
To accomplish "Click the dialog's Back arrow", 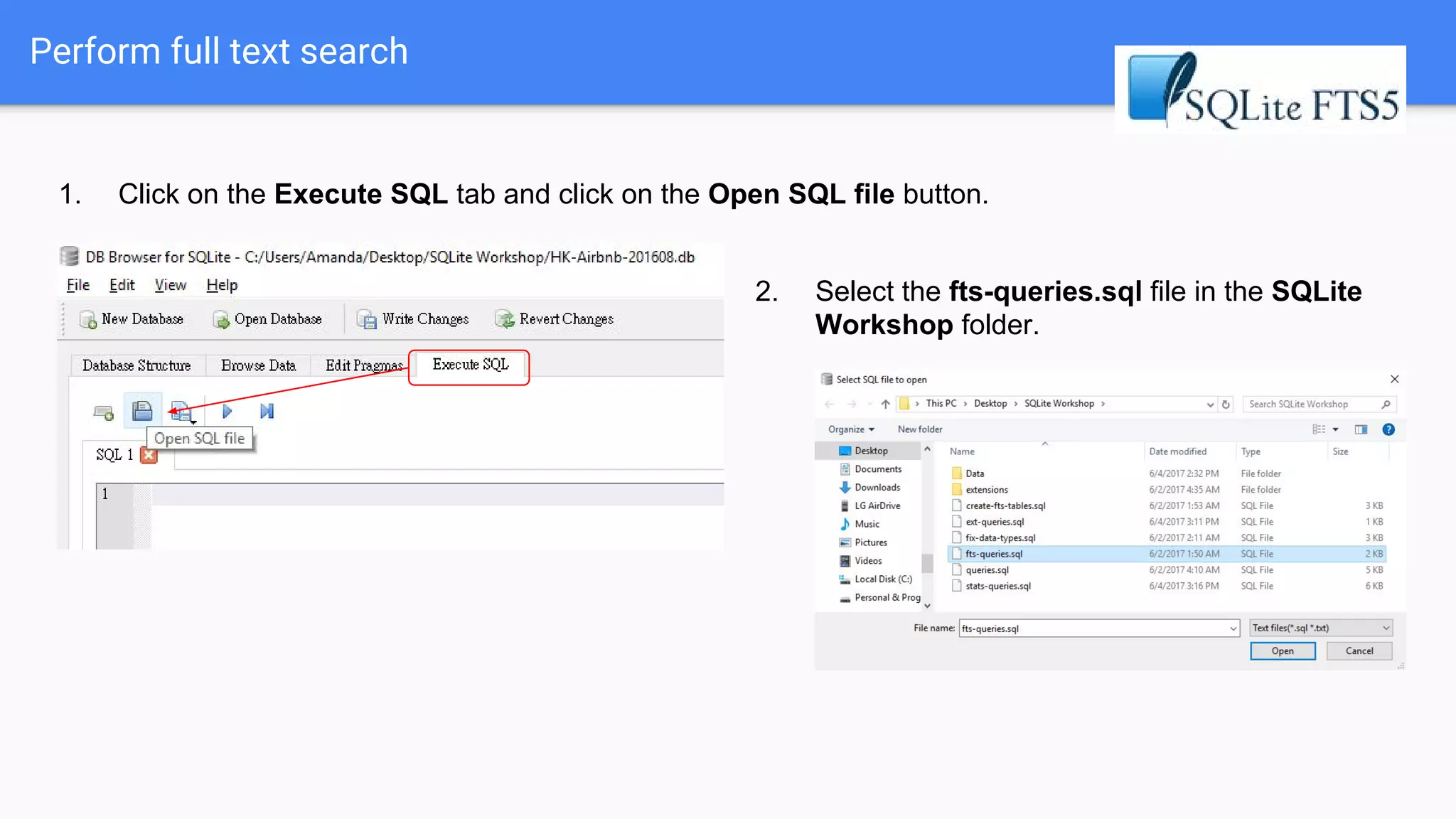I will click(x=829, y=404).
